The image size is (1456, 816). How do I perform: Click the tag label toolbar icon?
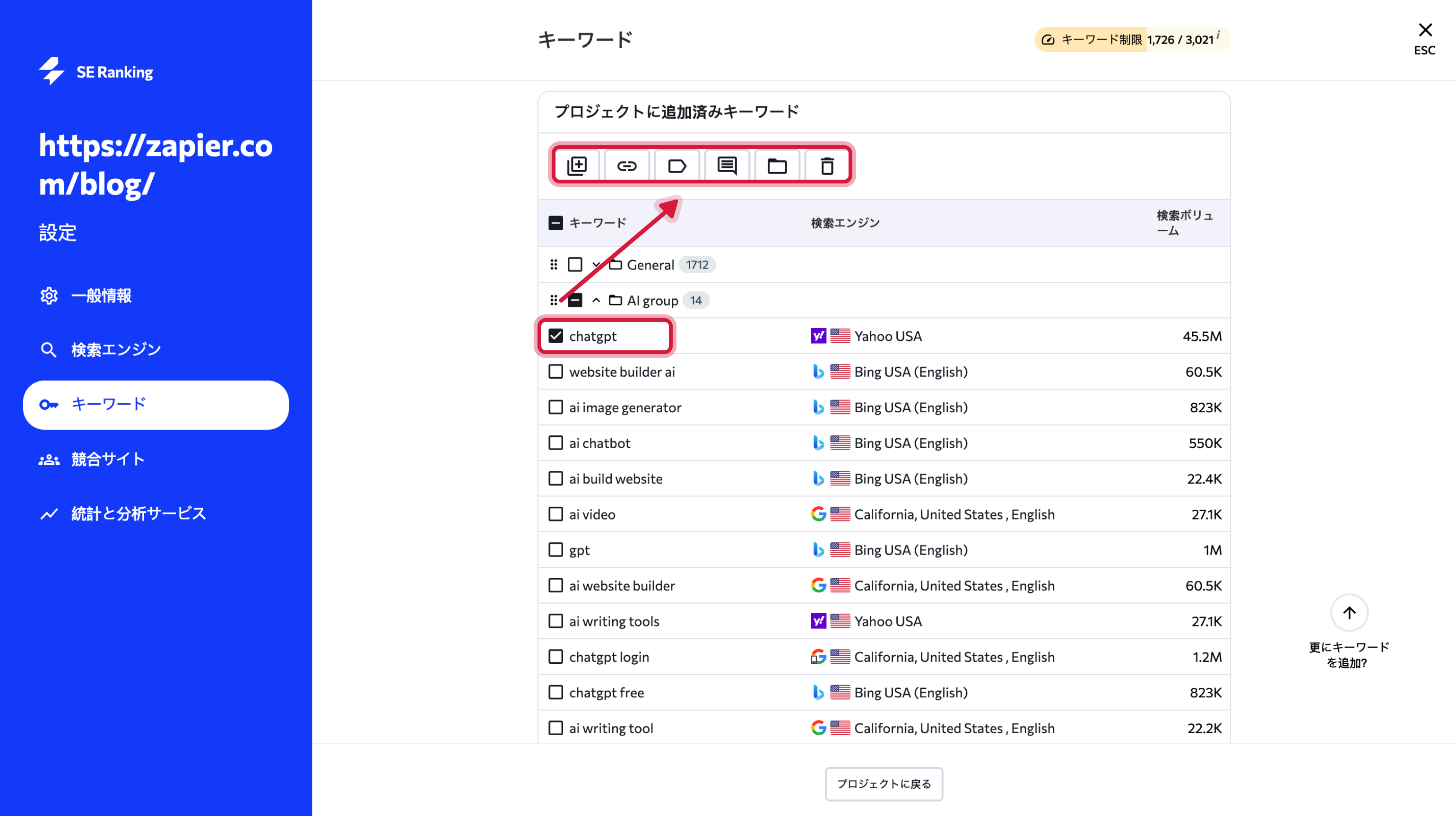[676, 165]
